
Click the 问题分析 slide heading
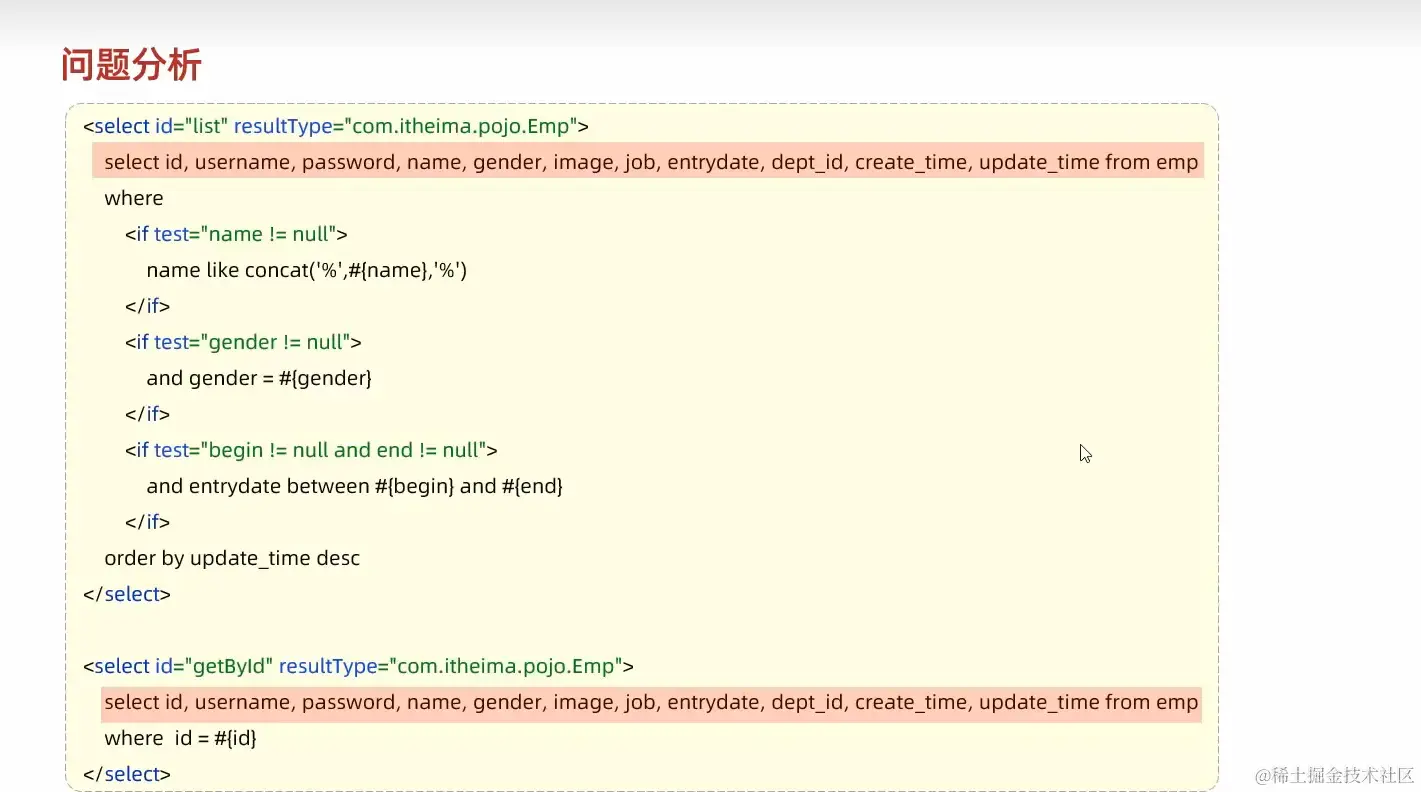tap(131, 65)
